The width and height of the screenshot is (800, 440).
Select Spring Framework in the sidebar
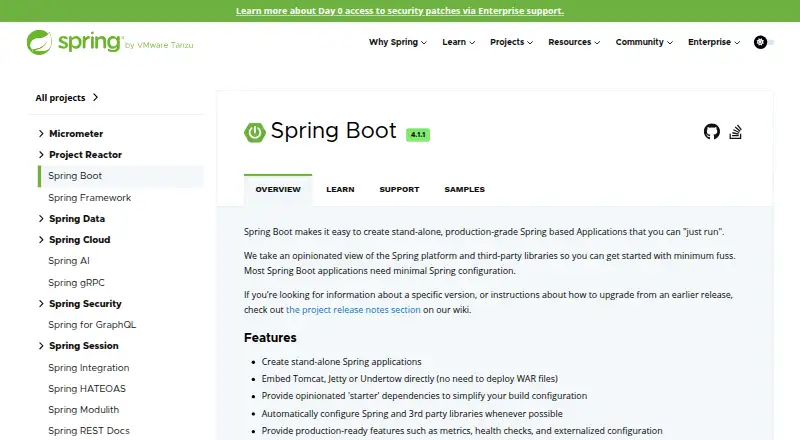(89, 198)
